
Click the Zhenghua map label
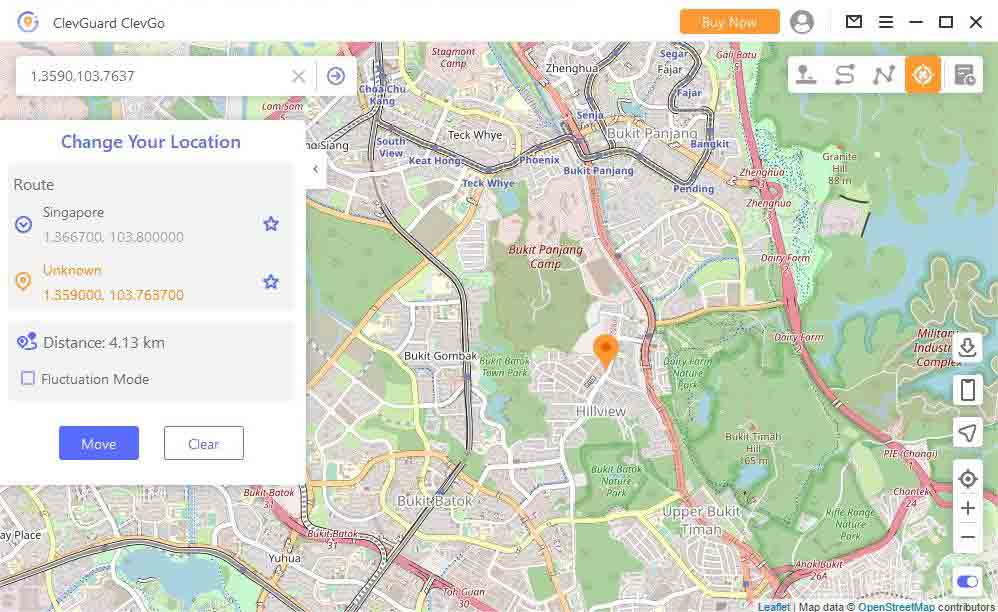coord(572,68)
